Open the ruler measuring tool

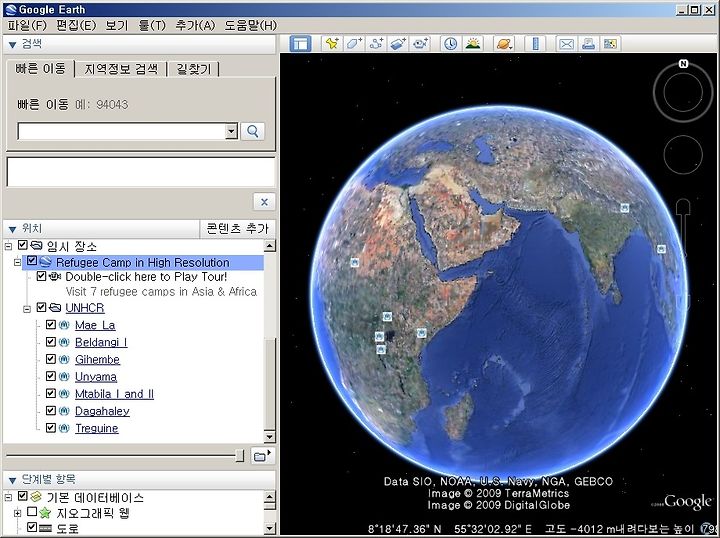535,44
